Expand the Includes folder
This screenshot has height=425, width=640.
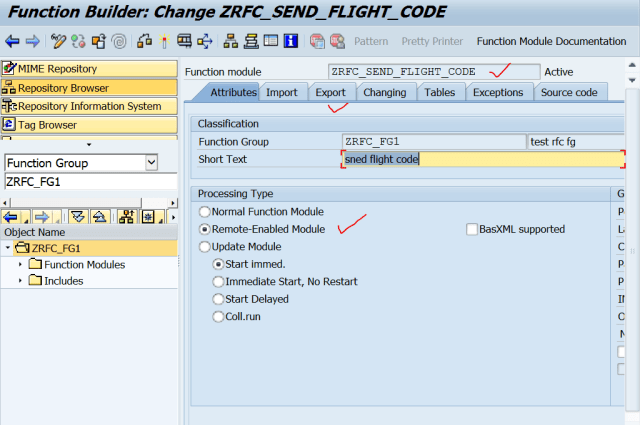pyautogui.click(x=20, y=281)
